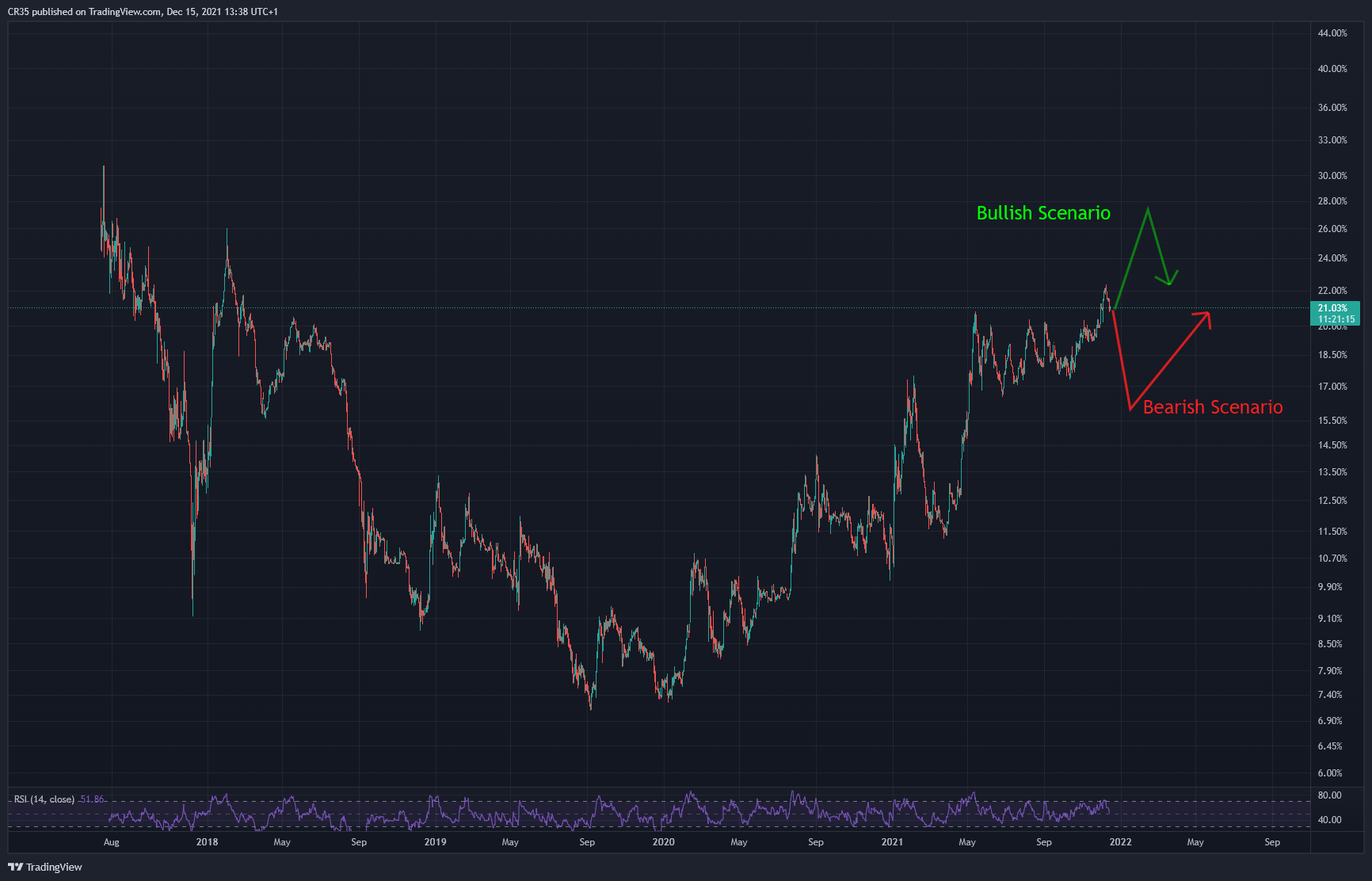Click the 6.00% price axis label

(x=1330, y=773)
